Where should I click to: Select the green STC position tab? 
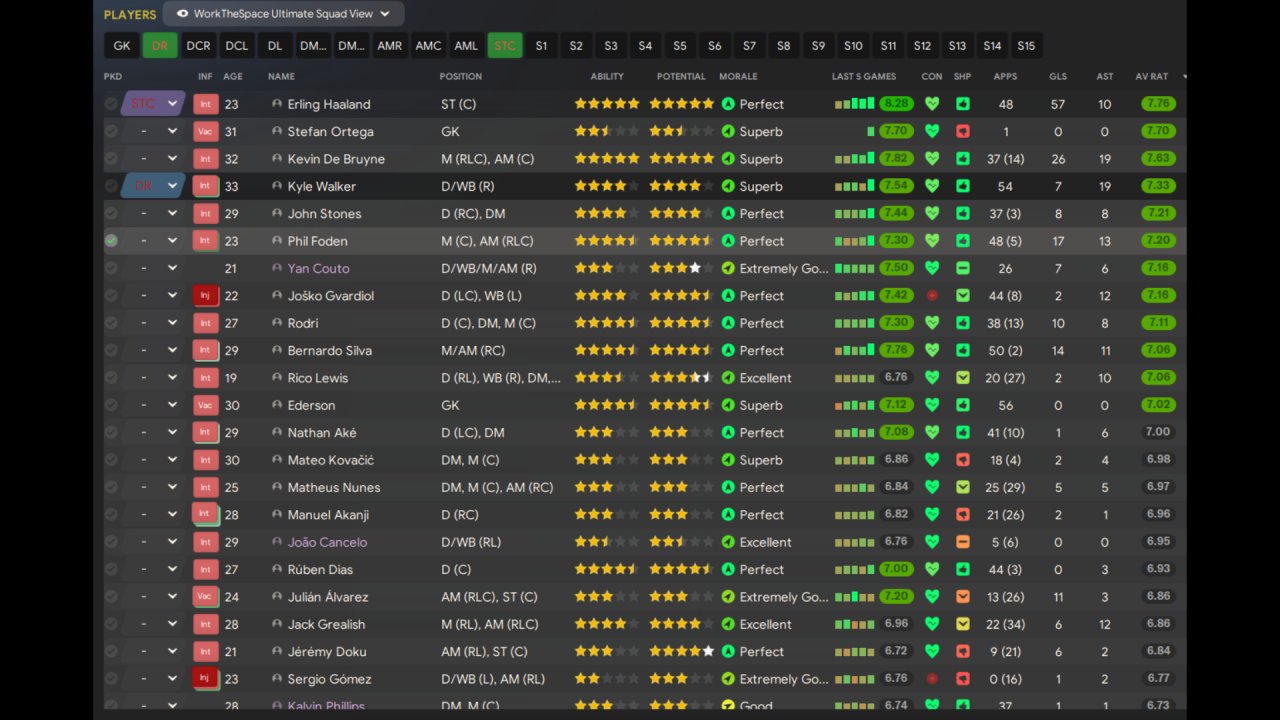click(x=505, y=46)
